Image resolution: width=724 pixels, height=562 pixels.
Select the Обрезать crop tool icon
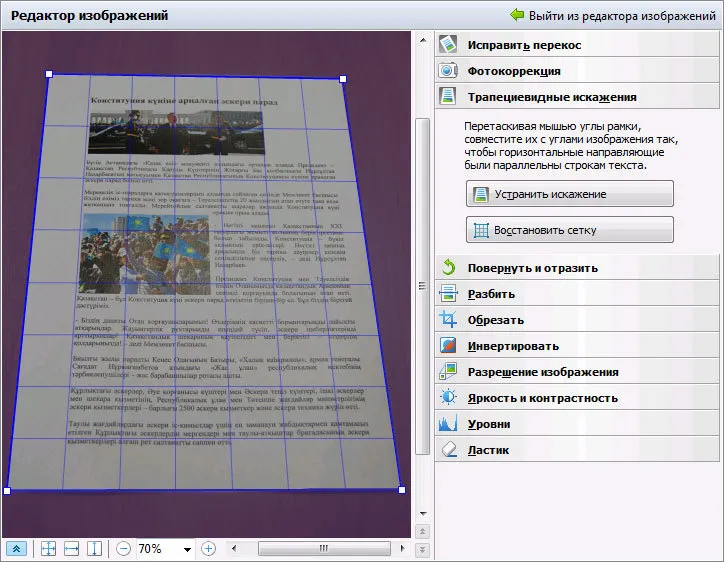(447, 319)
